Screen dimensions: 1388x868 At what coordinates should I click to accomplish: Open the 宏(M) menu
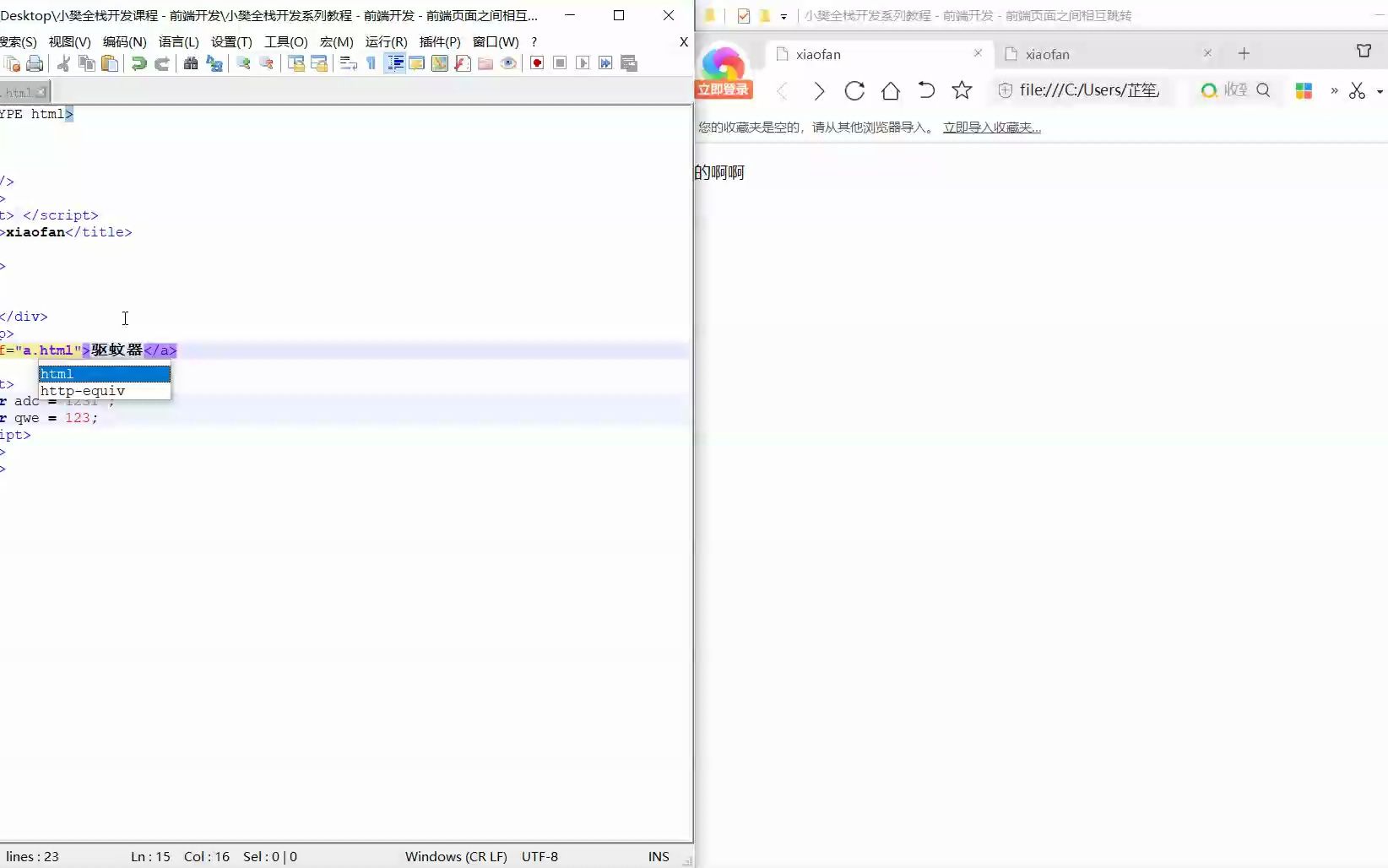pyautogui.click(x=337, y=41)
